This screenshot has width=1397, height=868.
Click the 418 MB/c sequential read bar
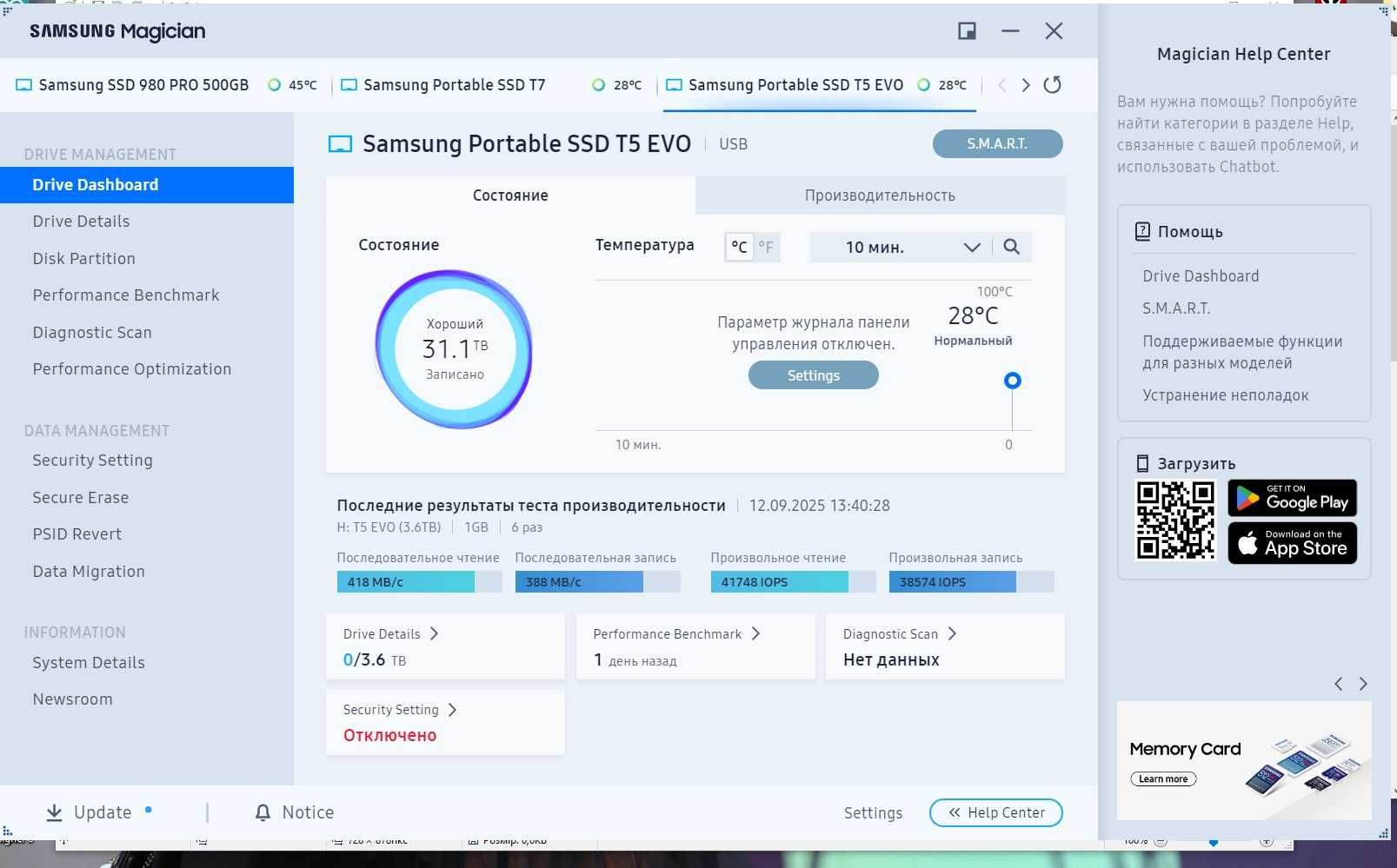[x=419, y=582]
